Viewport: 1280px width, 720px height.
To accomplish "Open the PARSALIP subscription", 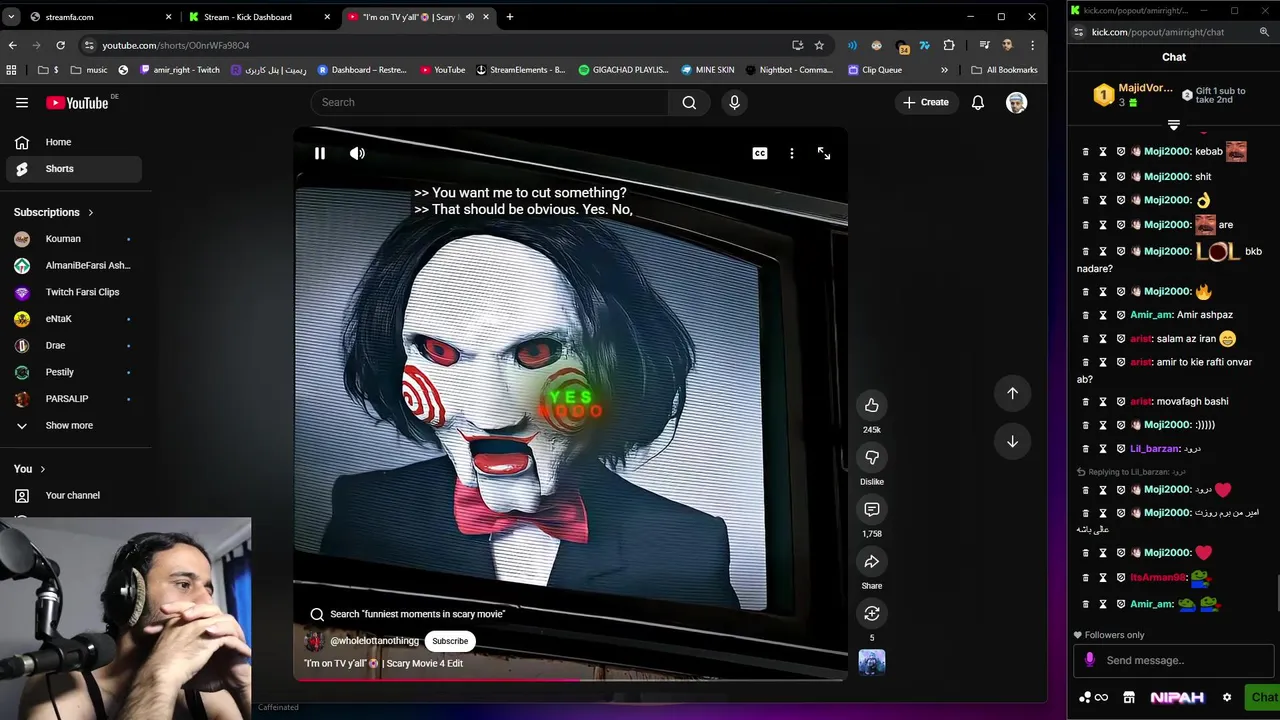I will pyautogui.click(x=72, y=399).
